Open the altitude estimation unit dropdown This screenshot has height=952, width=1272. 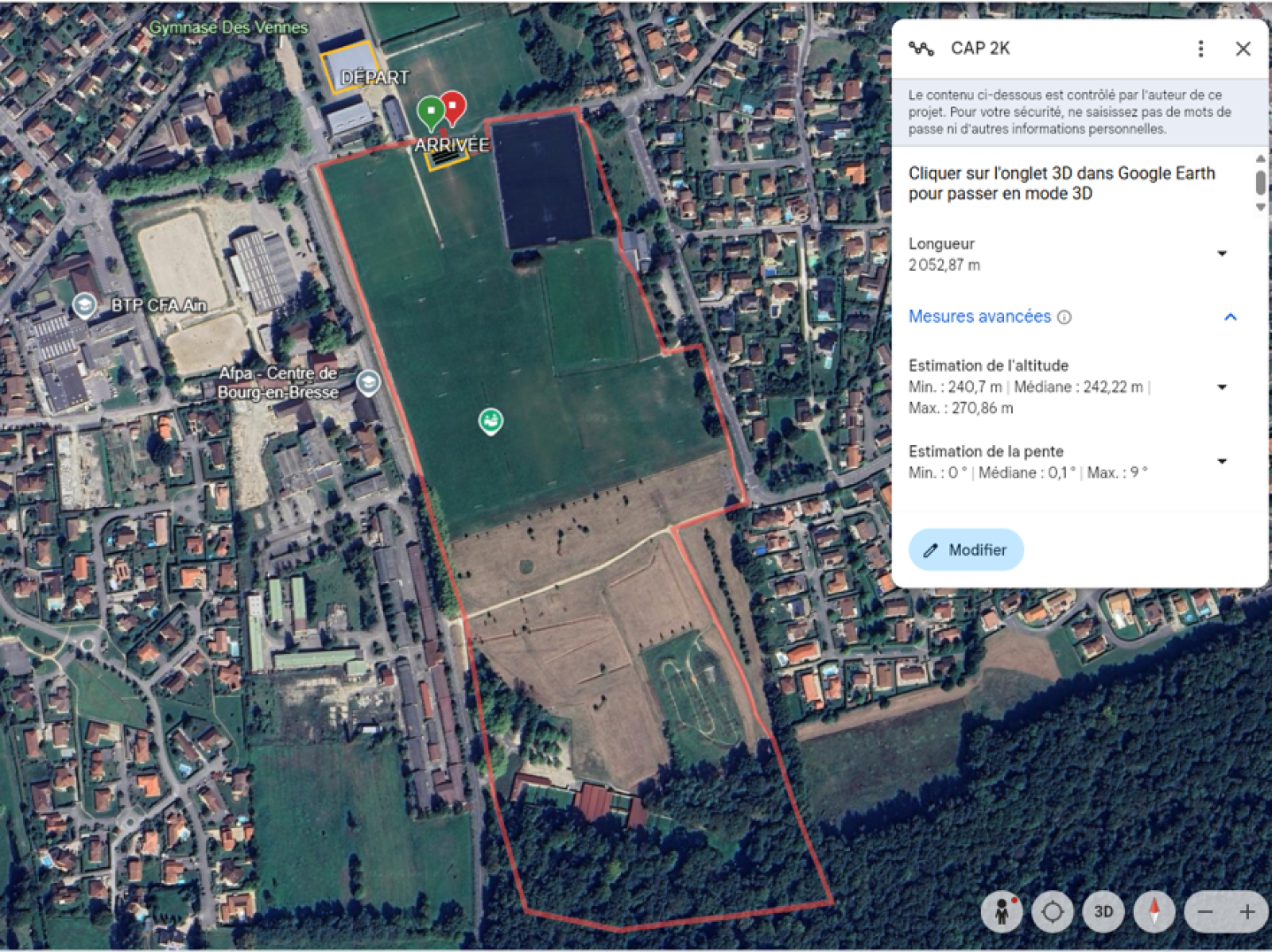click(1222, 387)
